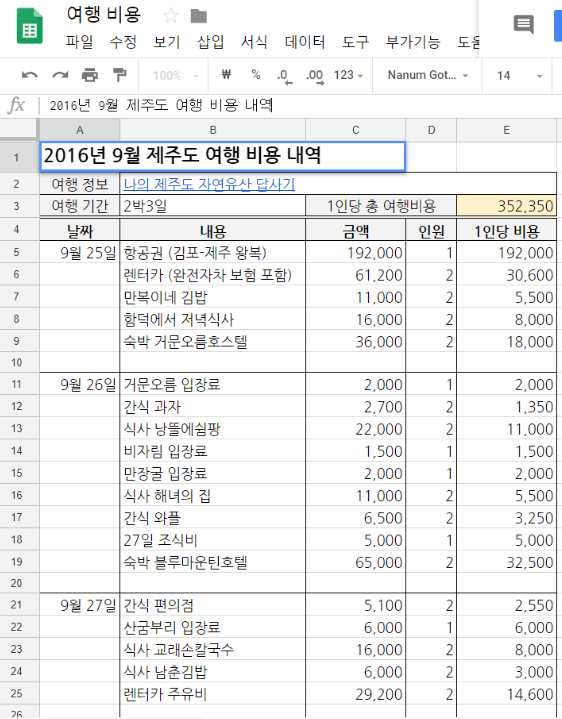Select the 9월 26일 date cell
The width and height of the screenshot is (562, 719).
pyautogui.click(x=80, y=384)
